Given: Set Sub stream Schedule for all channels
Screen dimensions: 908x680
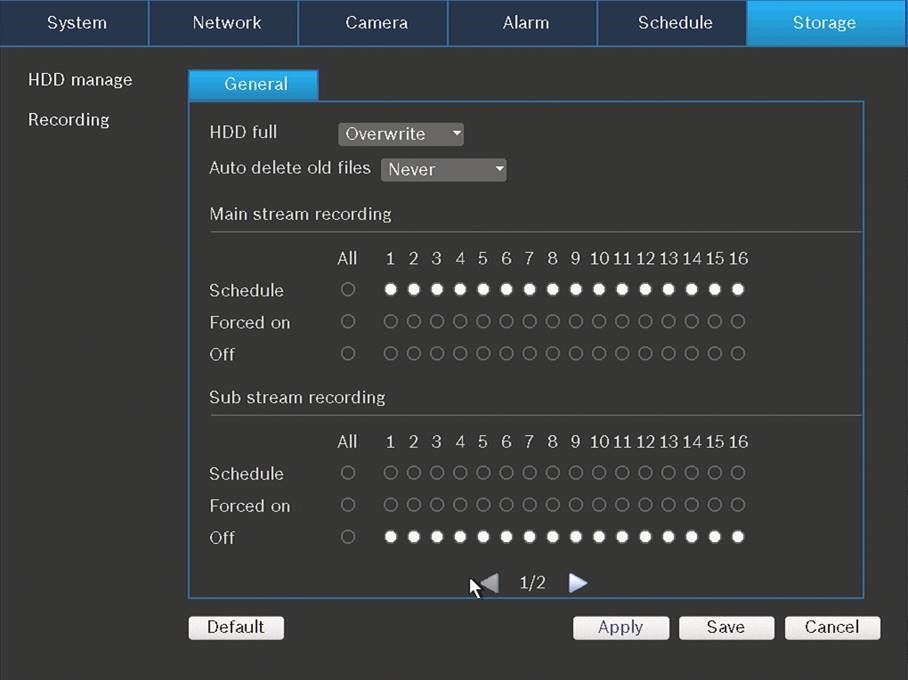Looking at the screenshot, I should point(348,473).
